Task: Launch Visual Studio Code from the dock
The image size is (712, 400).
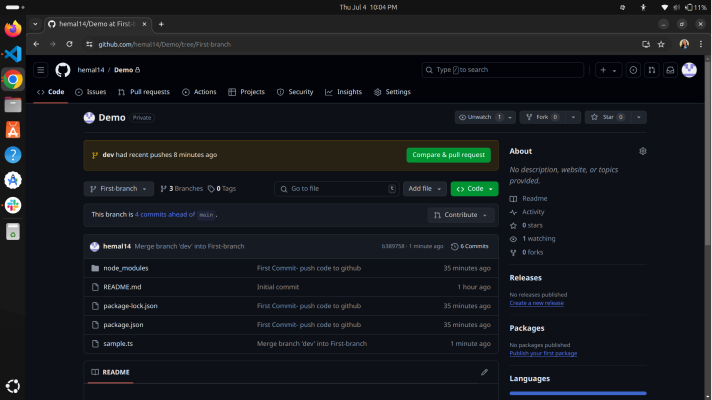Action: coord(13,54)
